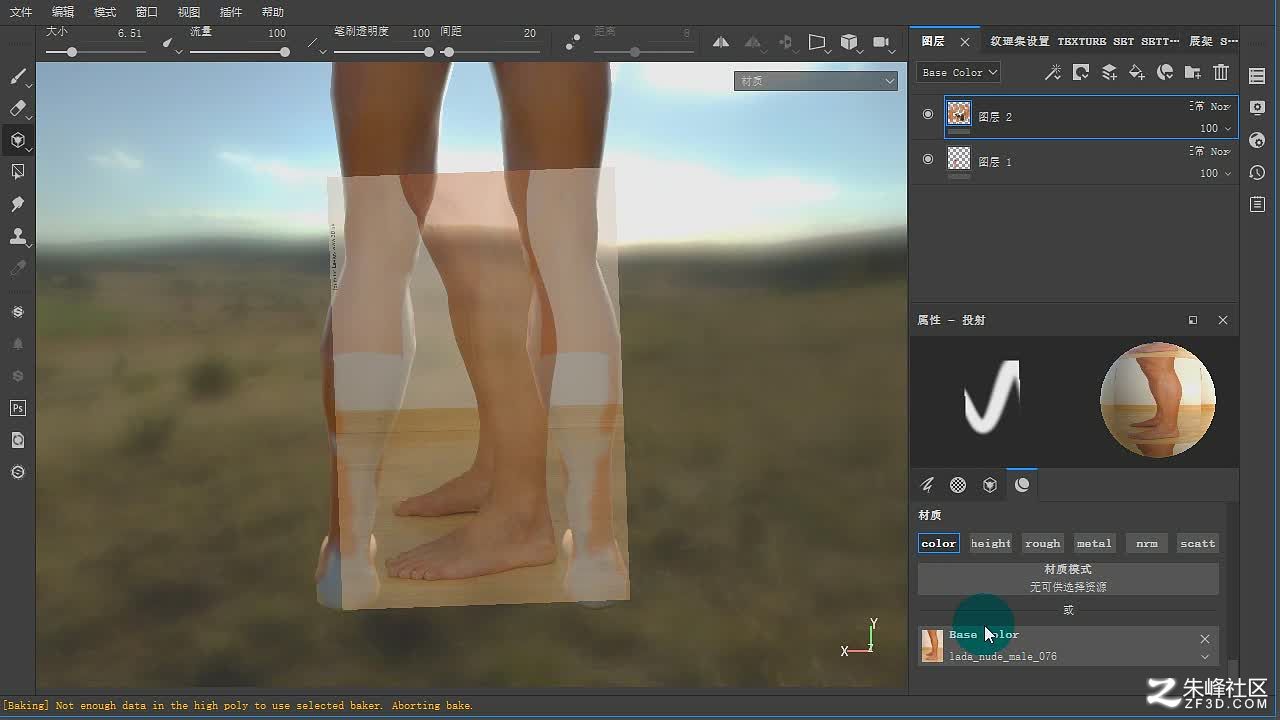This screenshot has width=1280, height=720.
Task: Undock the 属性 - 投射 panel
Action: [x=1193, y=320]
